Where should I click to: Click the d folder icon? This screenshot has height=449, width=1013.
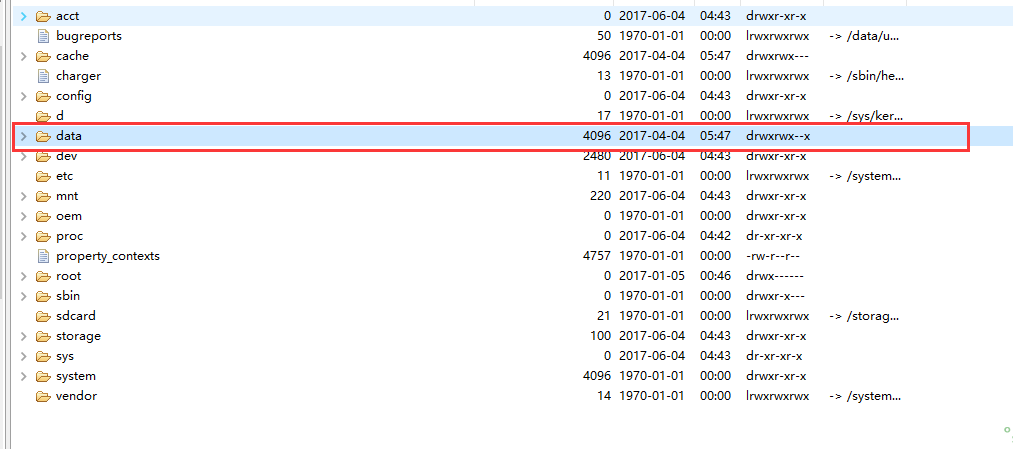pos(43,116)
